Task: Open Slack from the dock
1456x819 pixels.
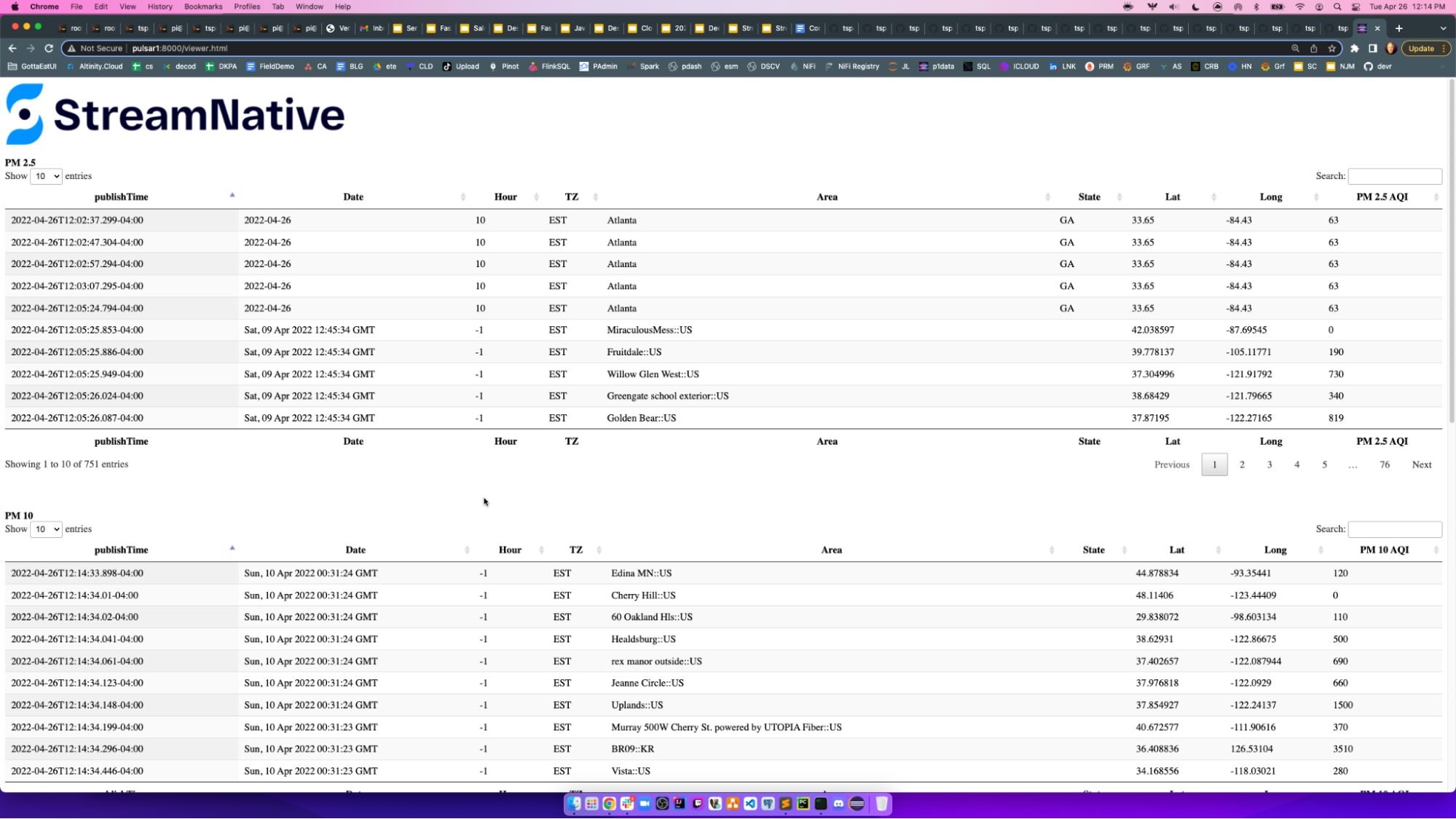Action: pyautogui.click(x=627, y=804)
